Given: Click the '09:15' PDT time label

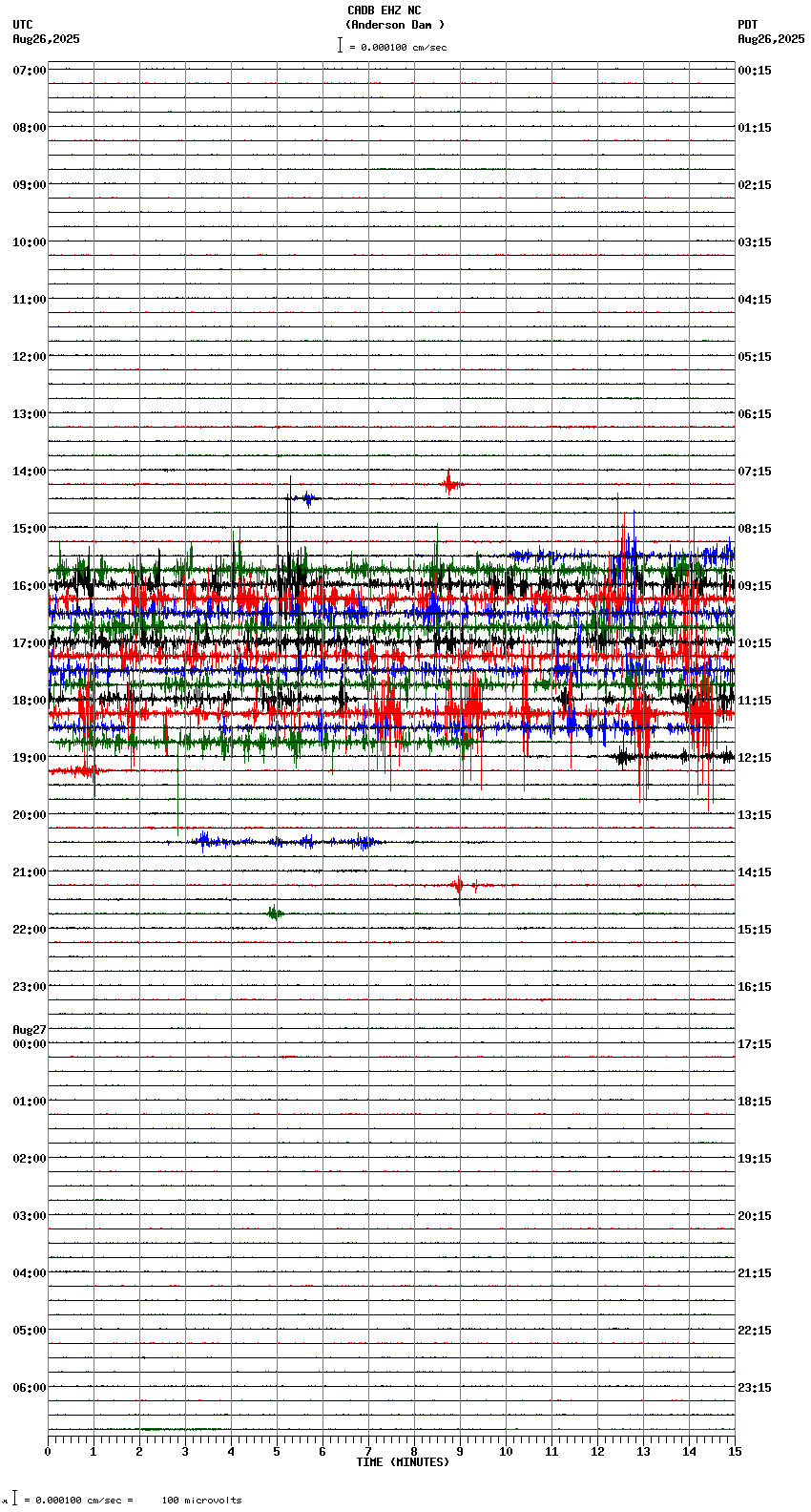Looking at the screenshot, I should [x=755, y=586].
